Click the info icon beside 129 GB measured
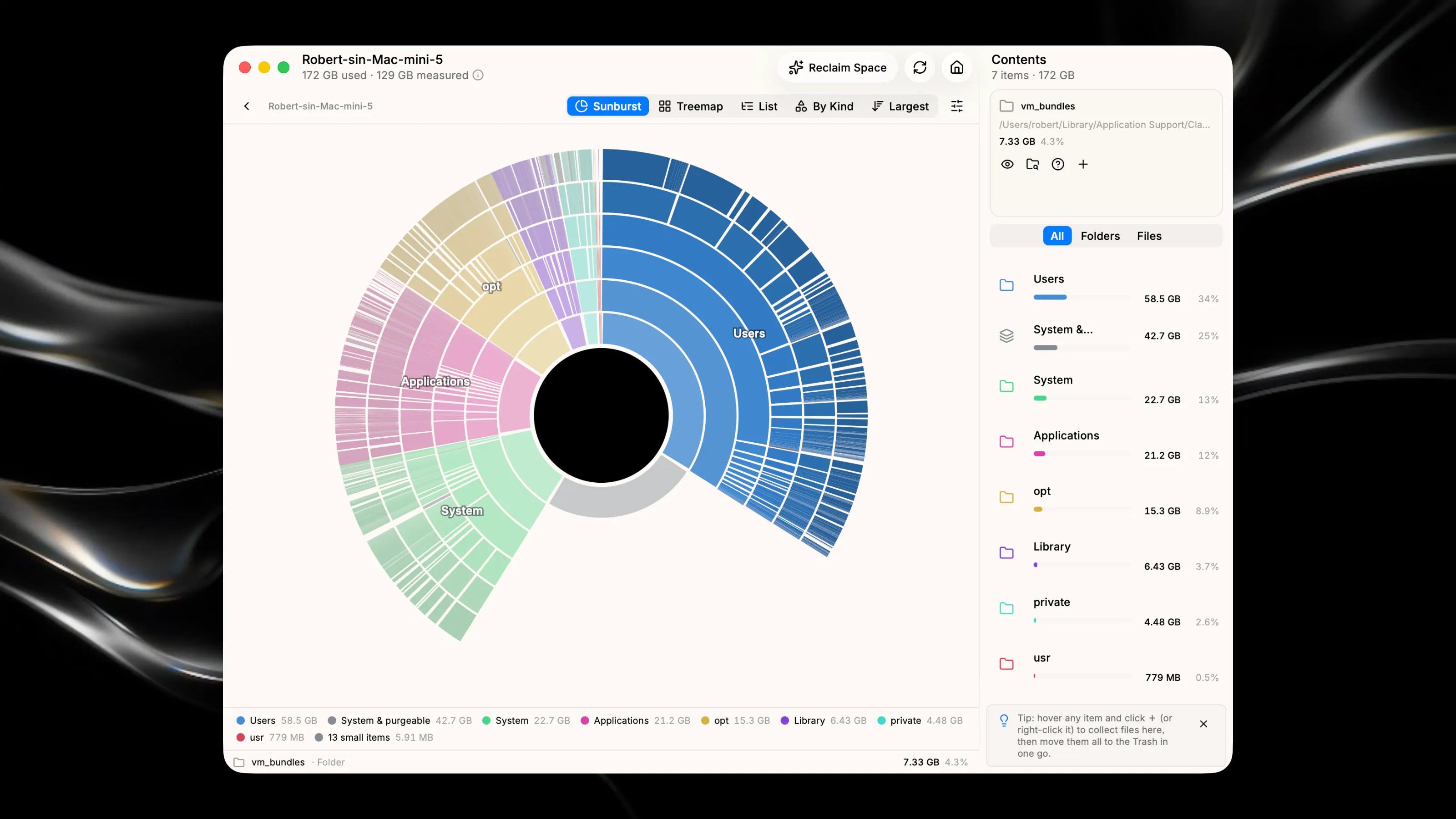 click(x=478, y=75)
